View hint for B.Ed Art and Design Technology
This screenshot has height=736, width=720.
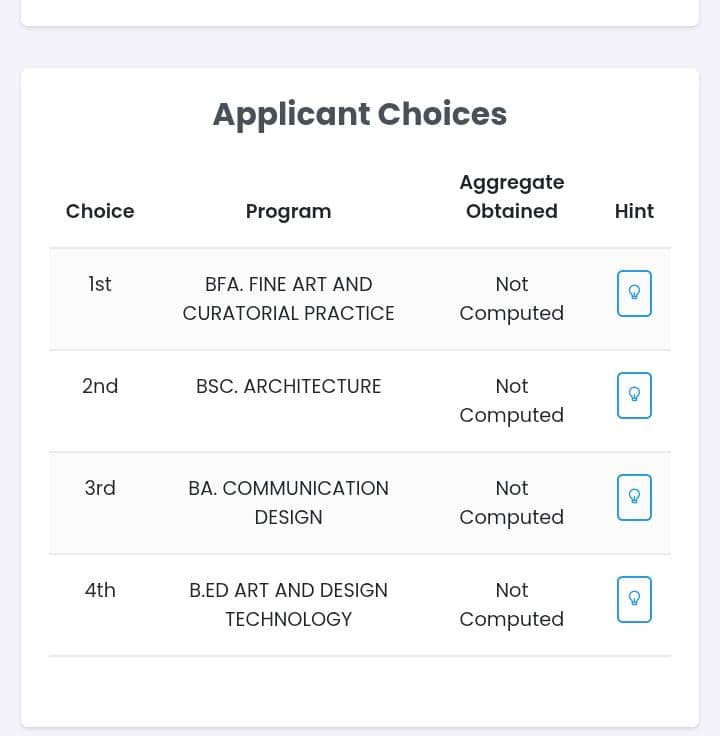click(634, 599)
